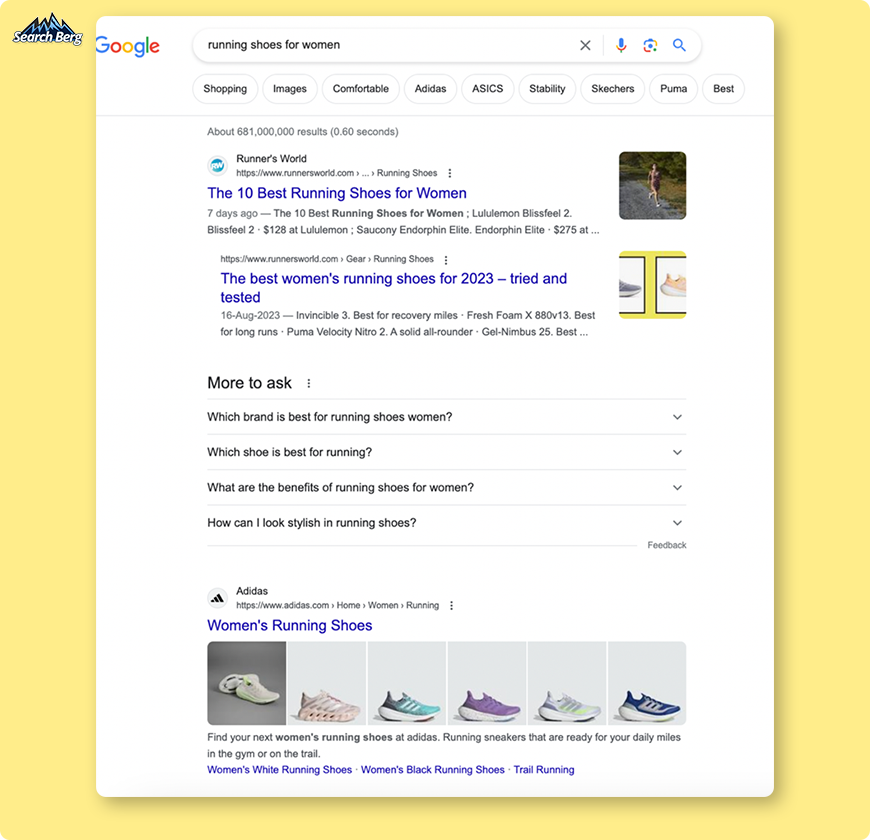
Task: Open the teal Adidas shoe image
Action: [407, 683]
